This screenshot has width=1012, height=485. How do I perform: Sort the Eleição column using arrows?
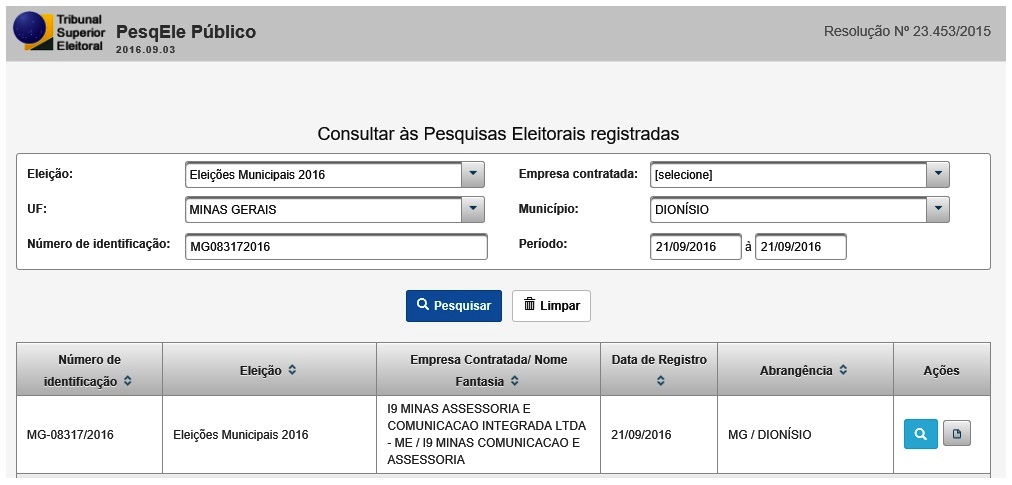coord(292,370)
